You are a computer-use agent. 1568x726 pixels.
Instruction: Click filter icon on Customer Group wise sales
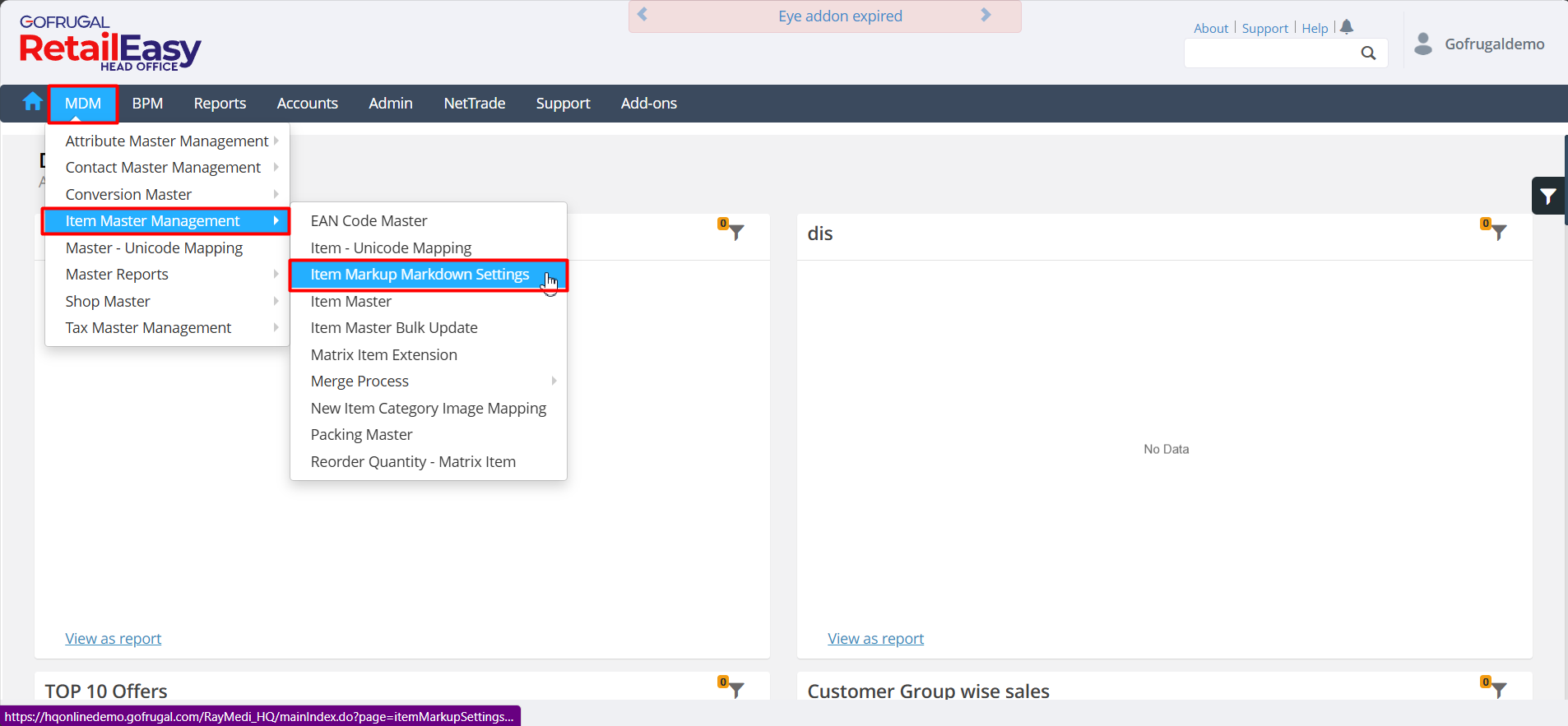tap(1499, 690)
